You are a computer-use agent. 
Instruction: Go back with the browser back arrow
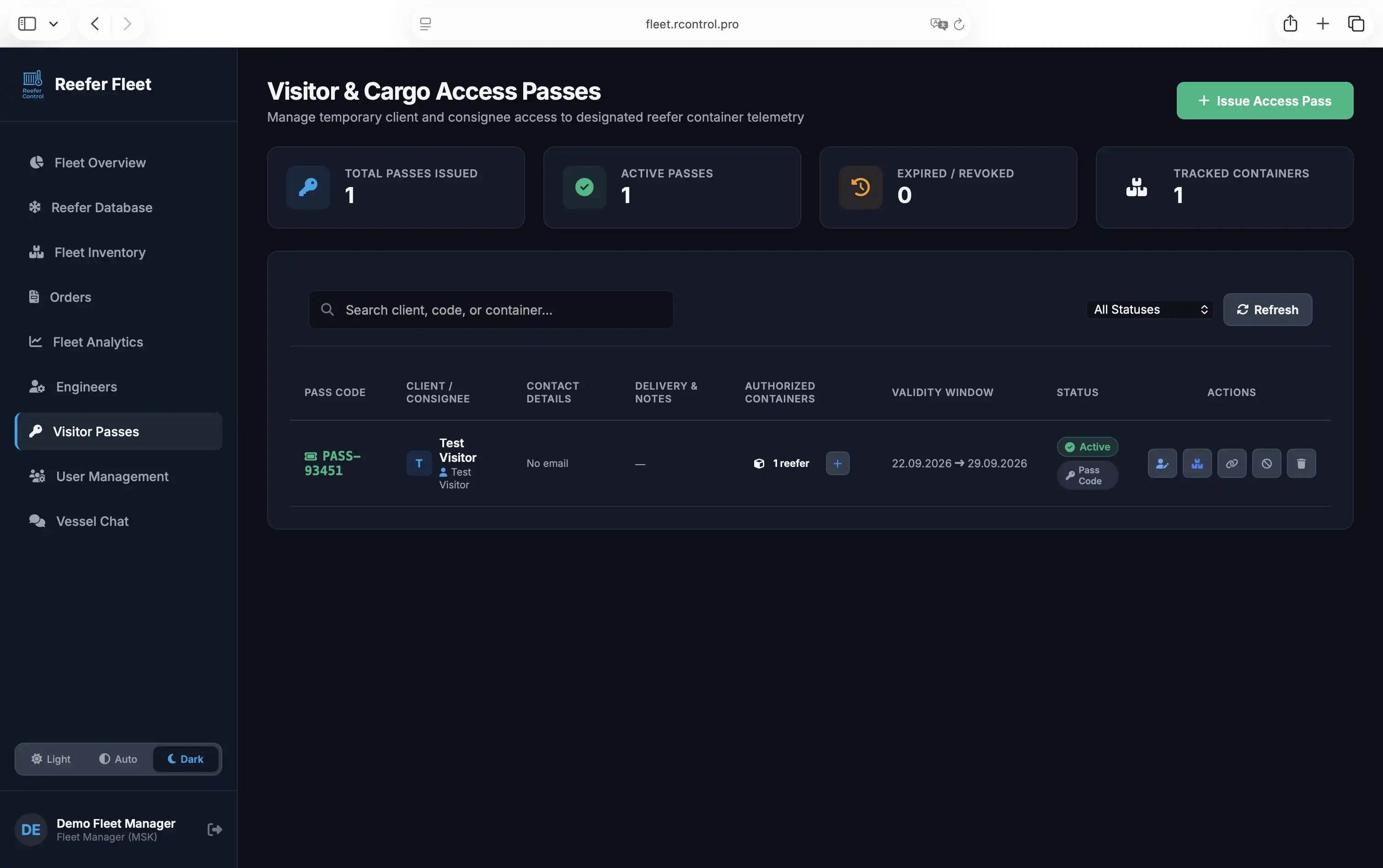(95, 23)
